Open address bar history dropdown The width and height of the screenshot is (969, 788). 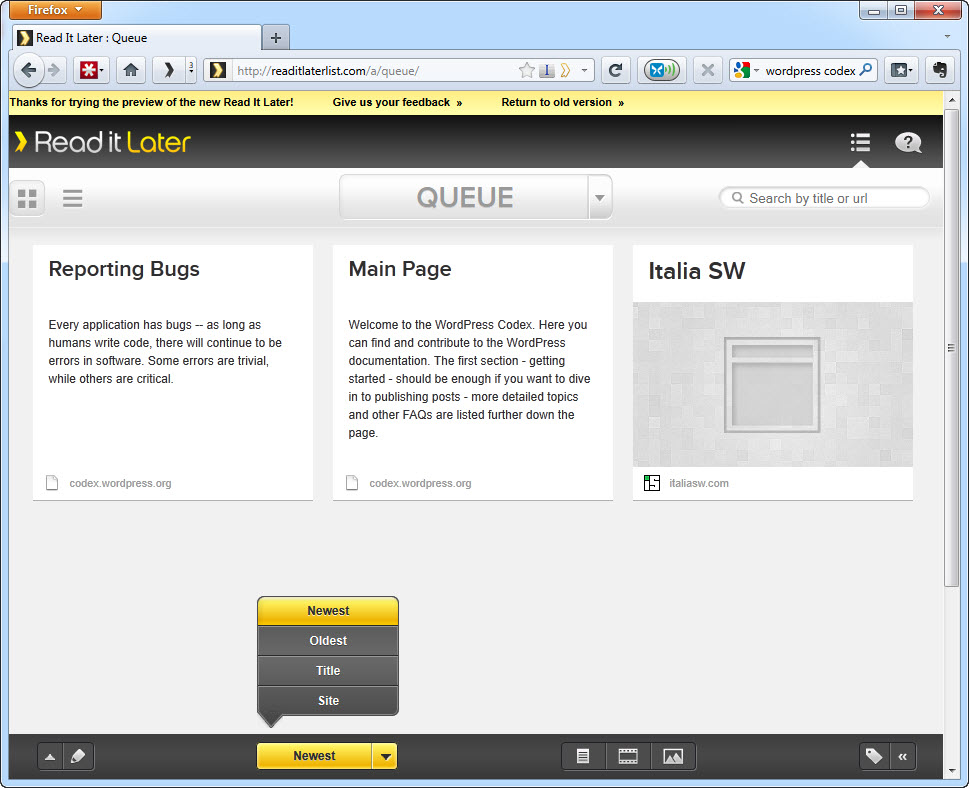tap(584, 70)
